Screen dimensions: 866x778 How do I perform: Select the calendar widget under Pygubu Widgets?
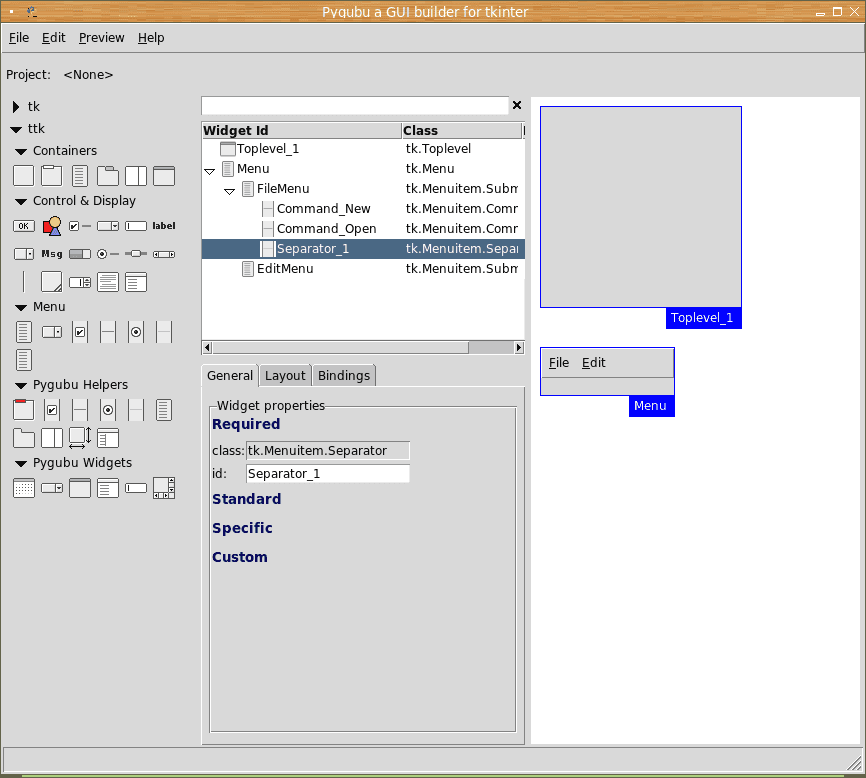[x=23, y=488]
